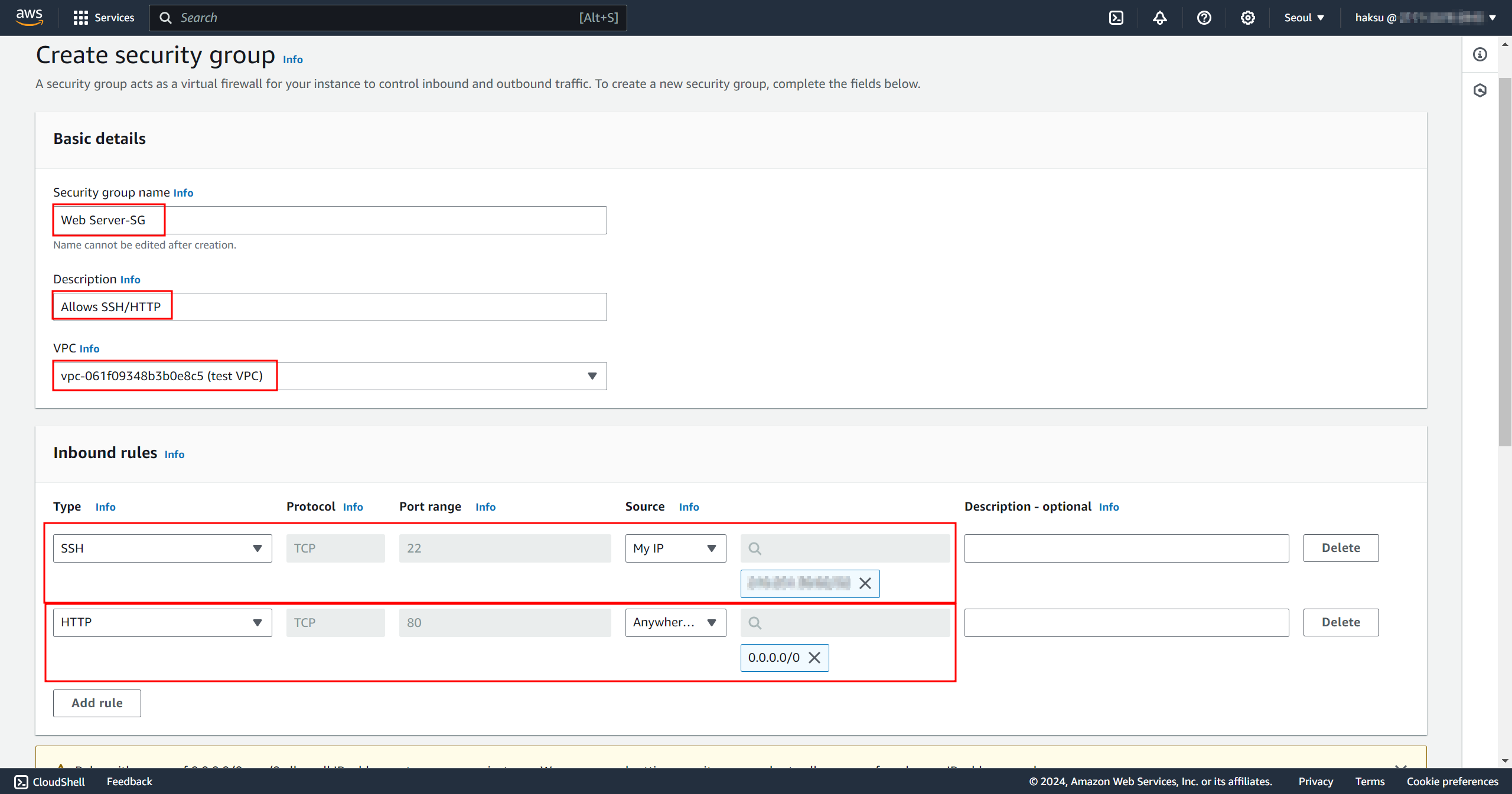
Task: Click the AWS logo home icon
Action: coord(29,17)
